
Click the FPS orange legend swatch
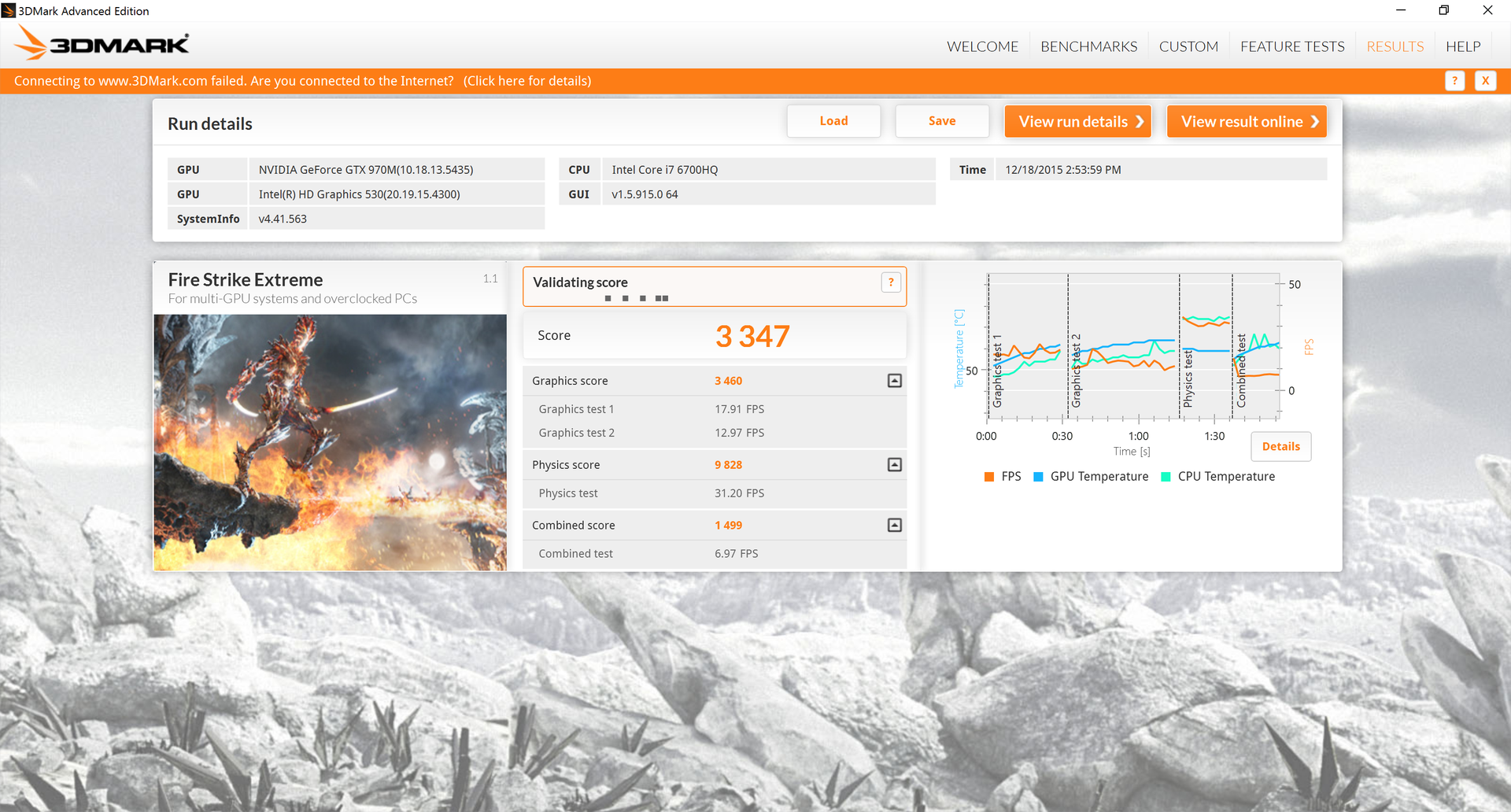coord(989,477)
